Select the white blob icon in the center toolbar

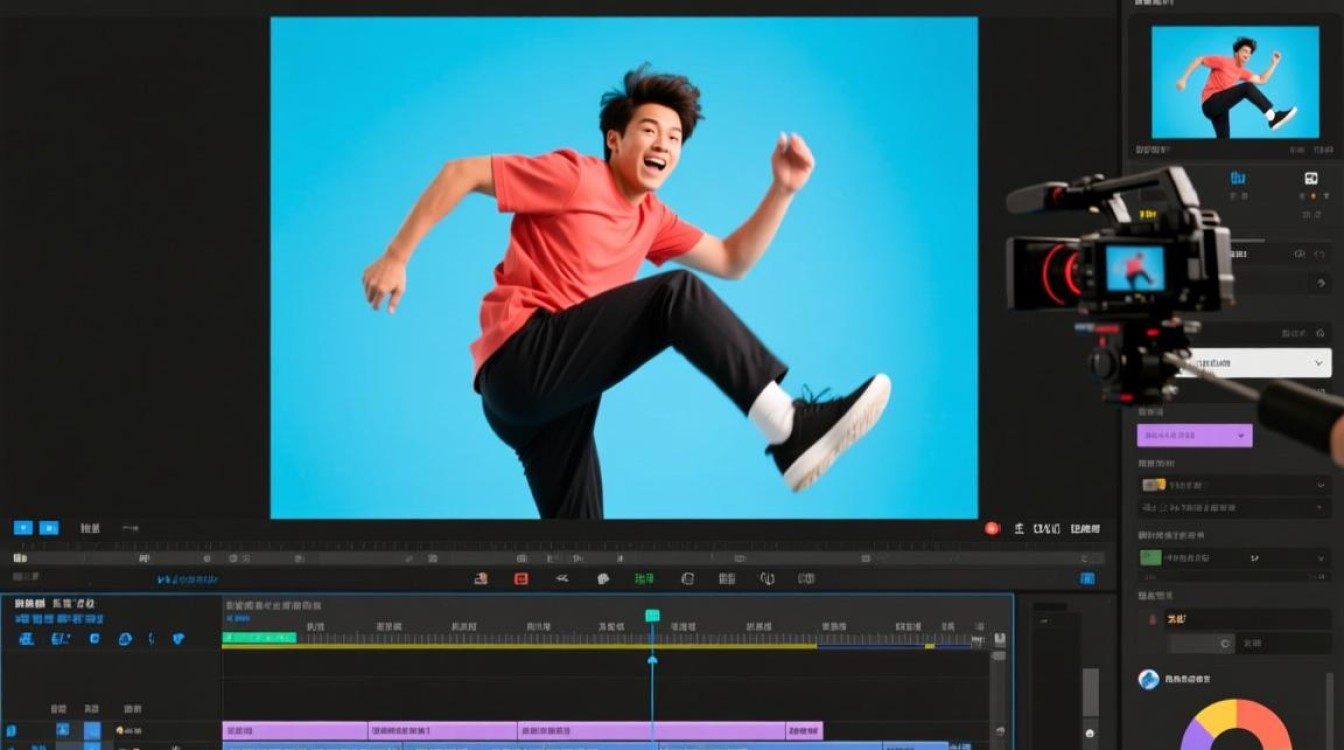point(603,578)
